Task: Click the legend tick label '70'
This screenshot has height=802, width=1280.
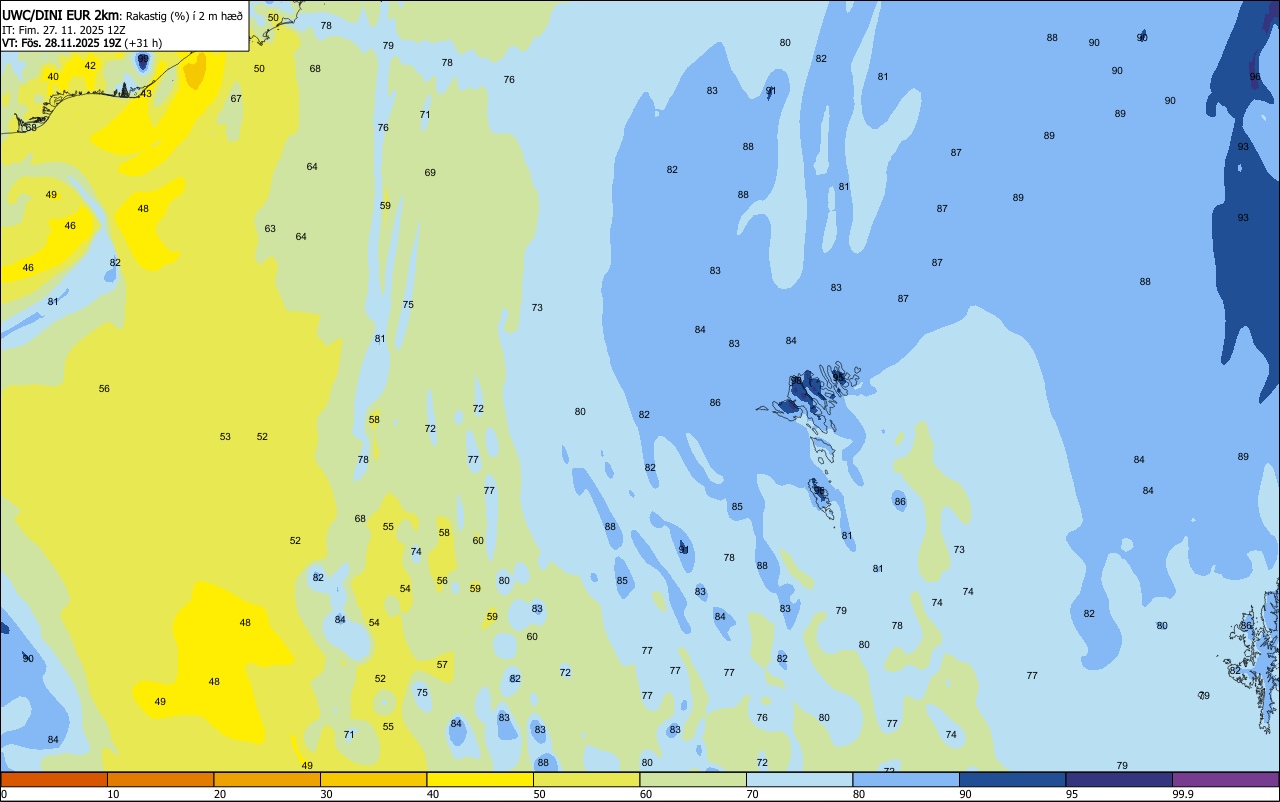Action: [x=752, y=794]
